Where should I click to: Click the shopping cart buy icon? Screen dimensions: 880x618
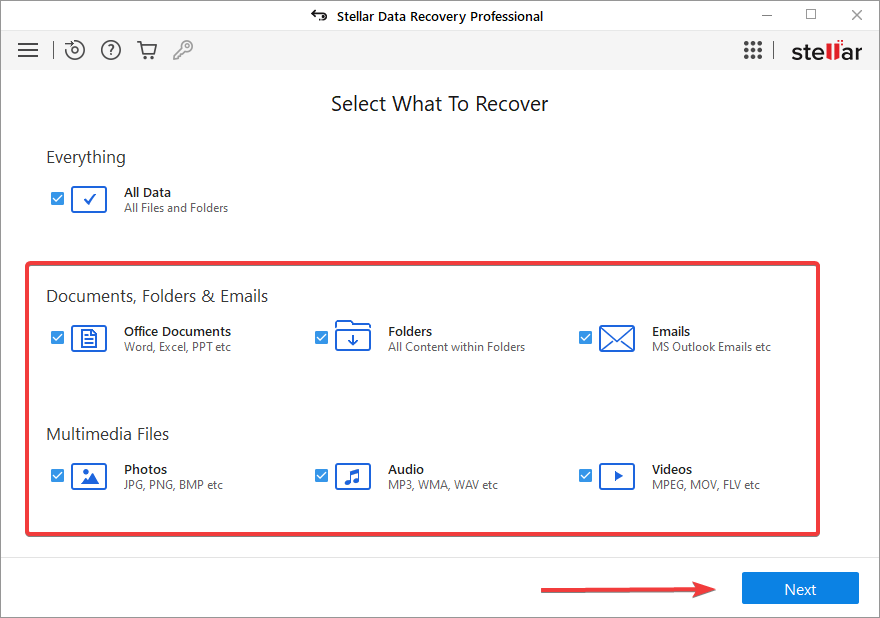pyautogui.click(x=147, y=51)
